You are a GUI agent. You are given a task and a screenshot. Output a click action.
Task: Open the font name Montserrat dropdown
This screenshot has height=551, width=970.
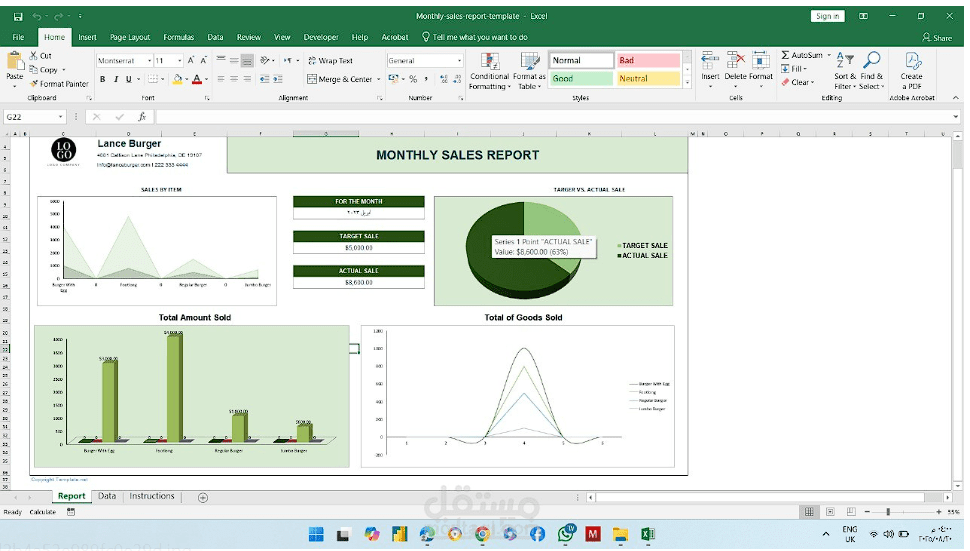(x=149, y=61)
